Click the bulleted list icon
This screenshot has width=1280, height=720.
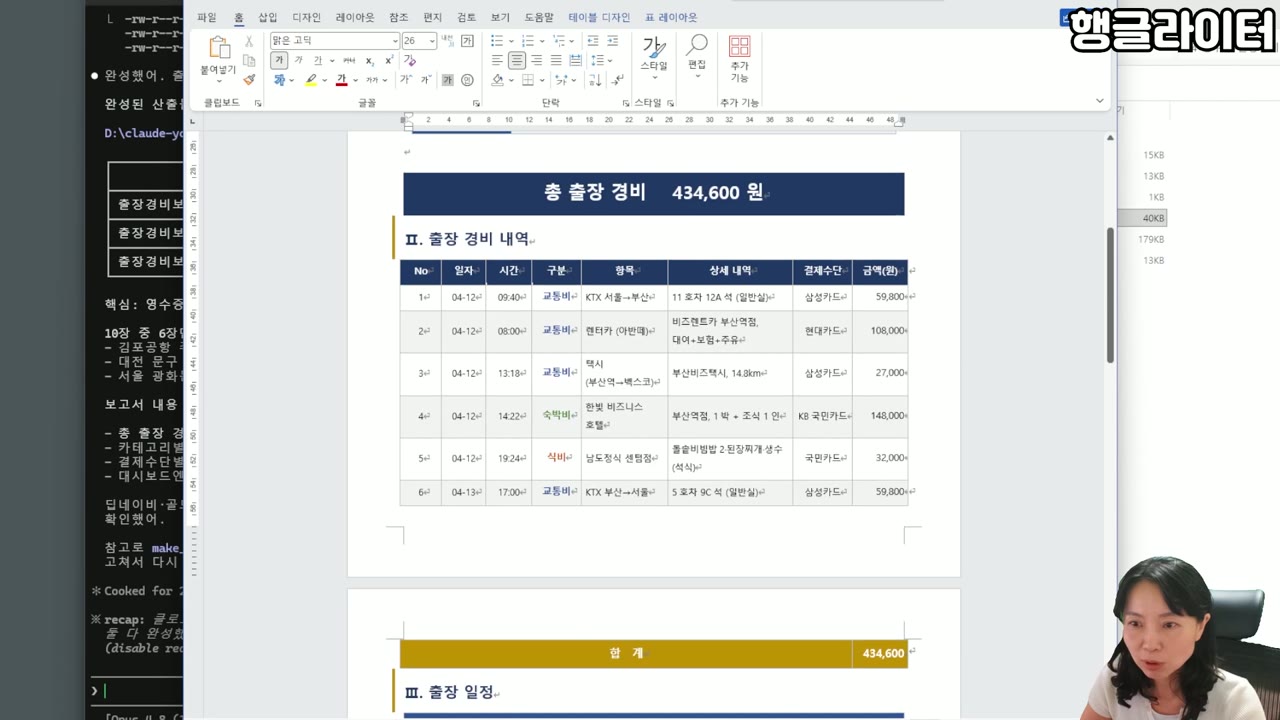click(x=496, y=41)
